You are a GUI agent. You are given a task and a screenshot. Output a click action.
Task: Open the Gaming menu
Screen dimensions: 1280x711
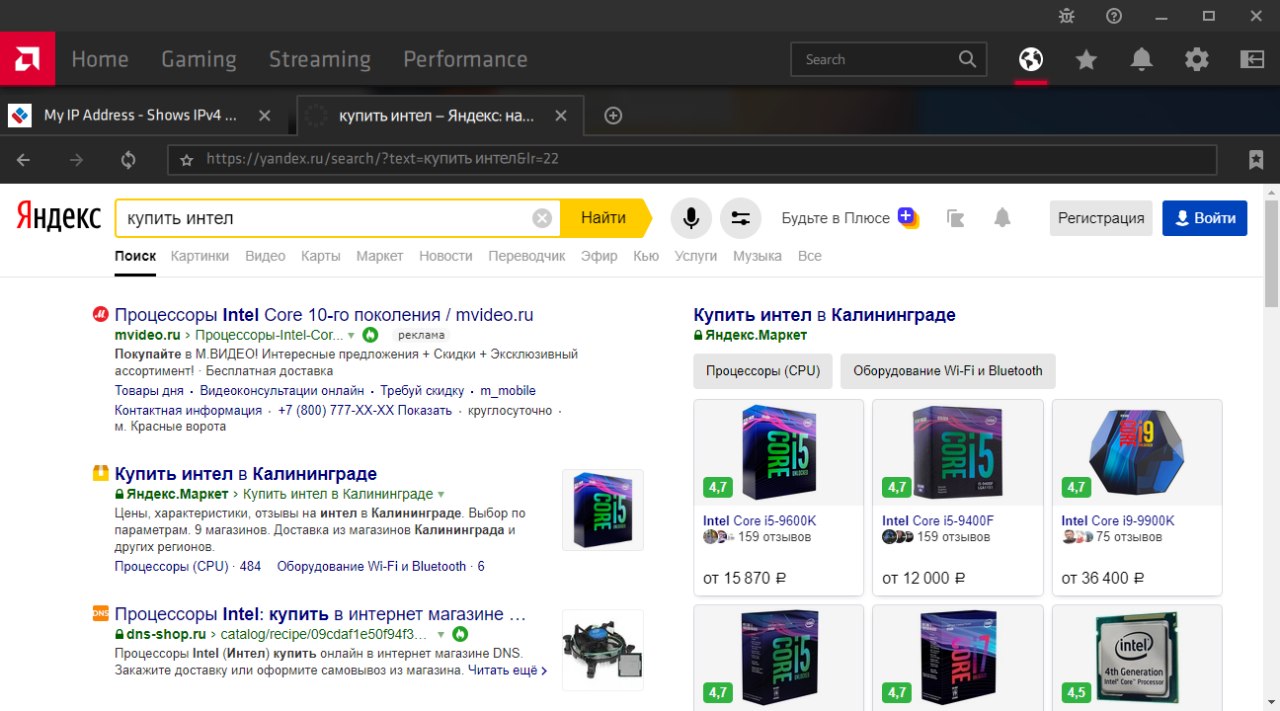click(x=199, y=59)
